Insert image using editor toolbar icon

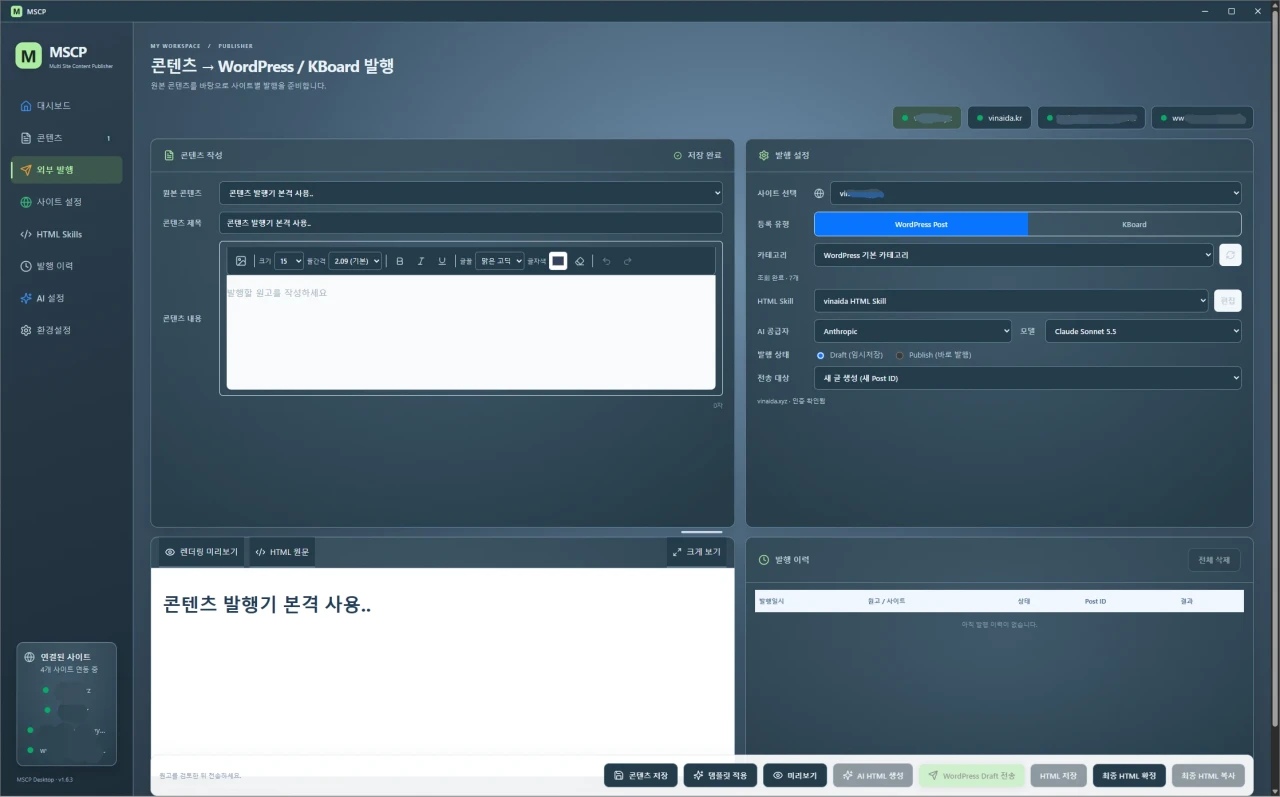241,261
